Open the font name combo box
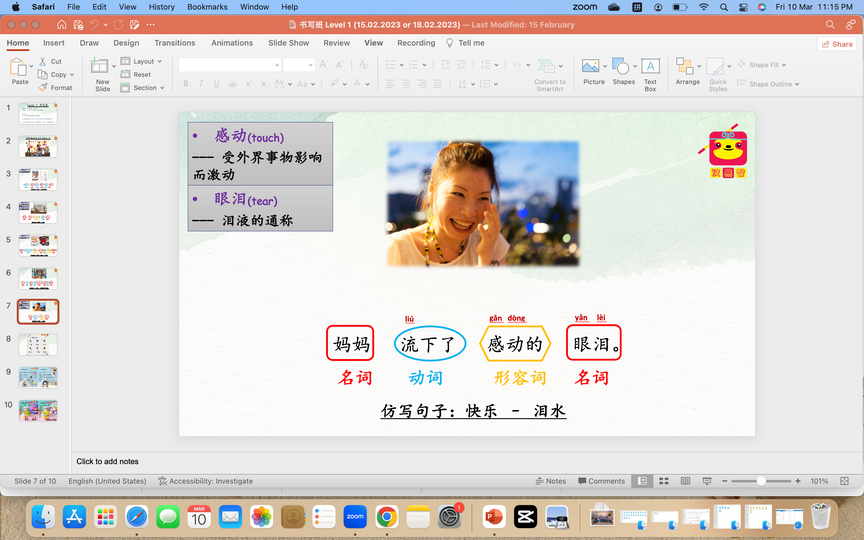 (230, 65)
